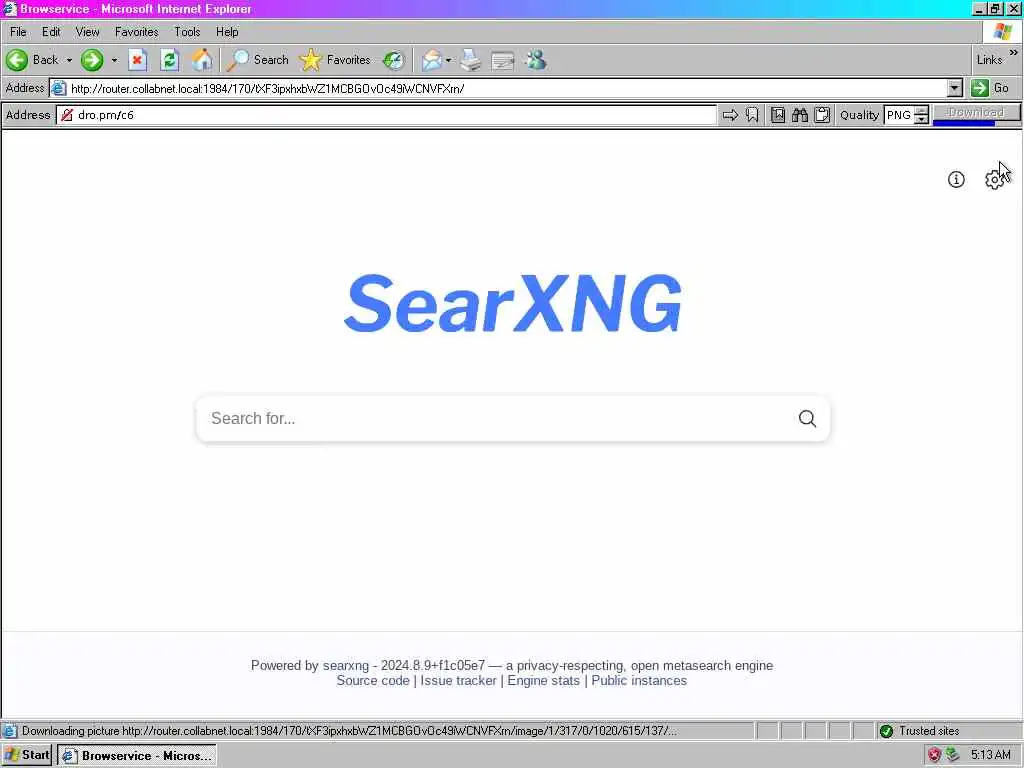Click the red shield tray icon
1024x768 pixels.
pos(935,755)
